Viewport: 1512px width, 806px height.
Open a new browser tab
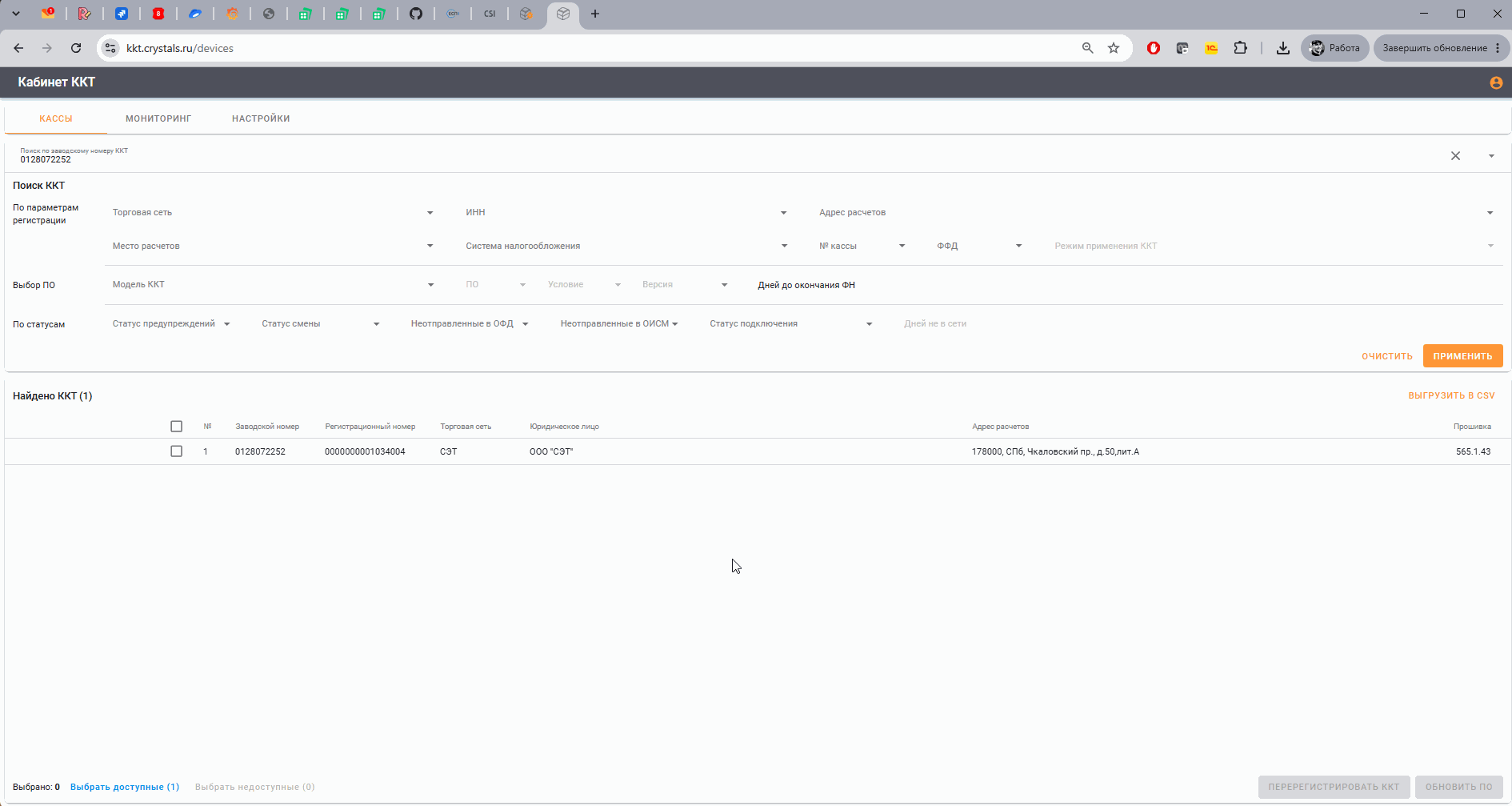click(x=595, y=14)
